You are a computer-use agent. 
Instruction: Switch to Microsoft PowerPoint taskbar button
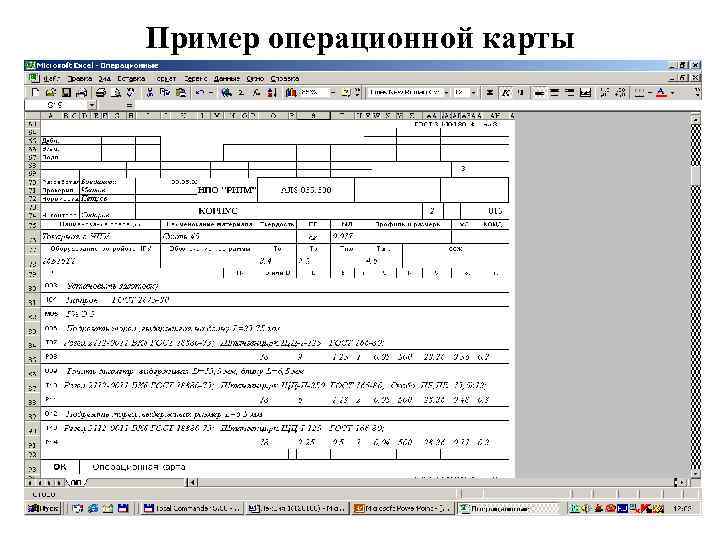(403, 508)
